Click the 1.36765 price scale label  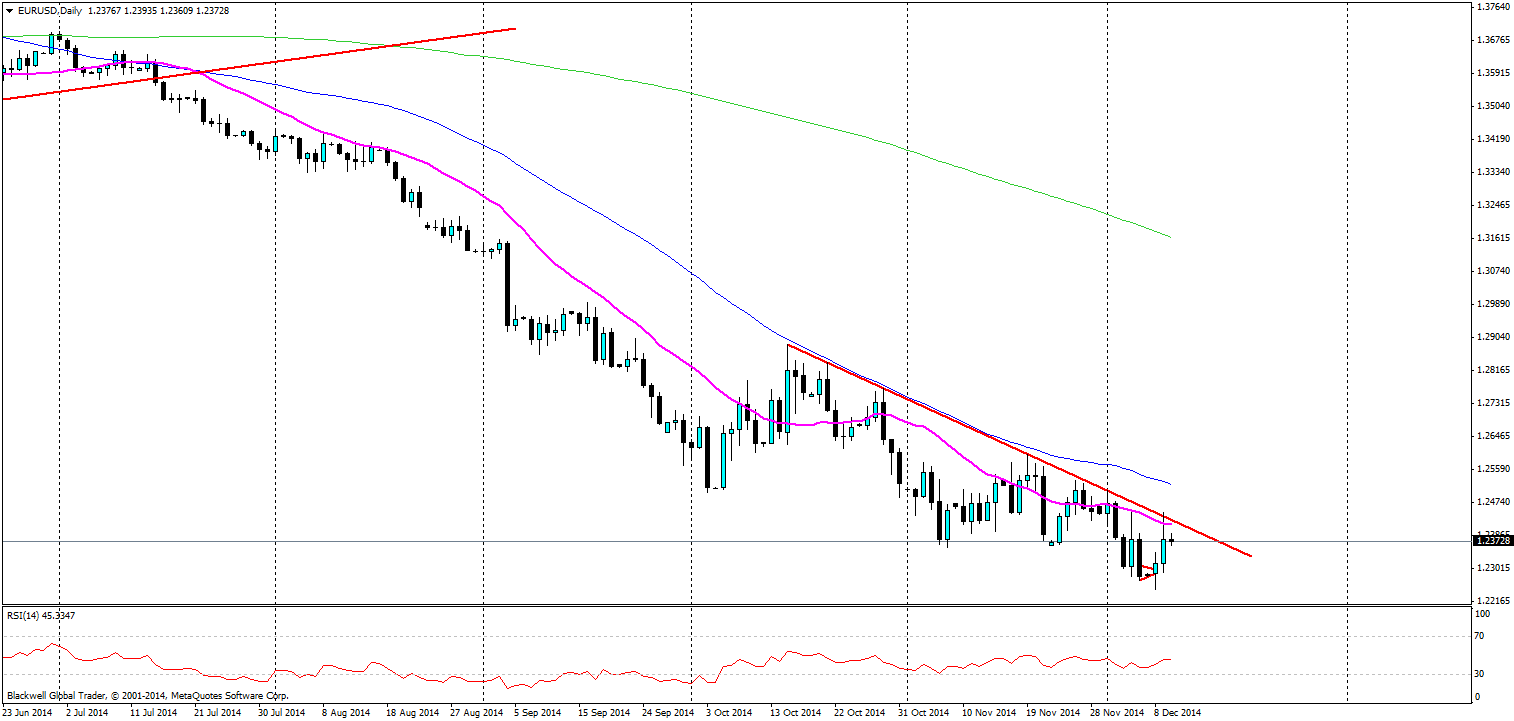point(1492,39)
